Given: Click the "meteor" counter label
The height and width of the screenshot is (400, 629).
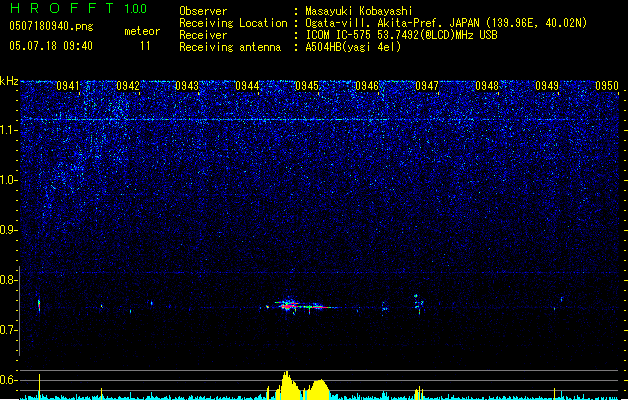Looking at the screenshot, I should [x=142, y=31].
